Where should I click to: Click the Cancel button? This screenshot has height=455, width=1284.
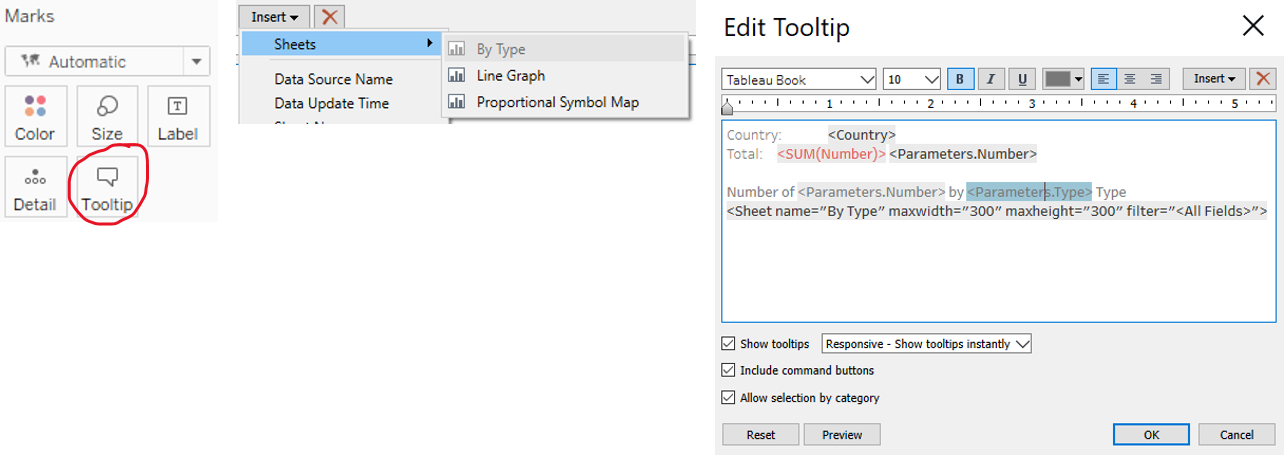point(1236,435)
